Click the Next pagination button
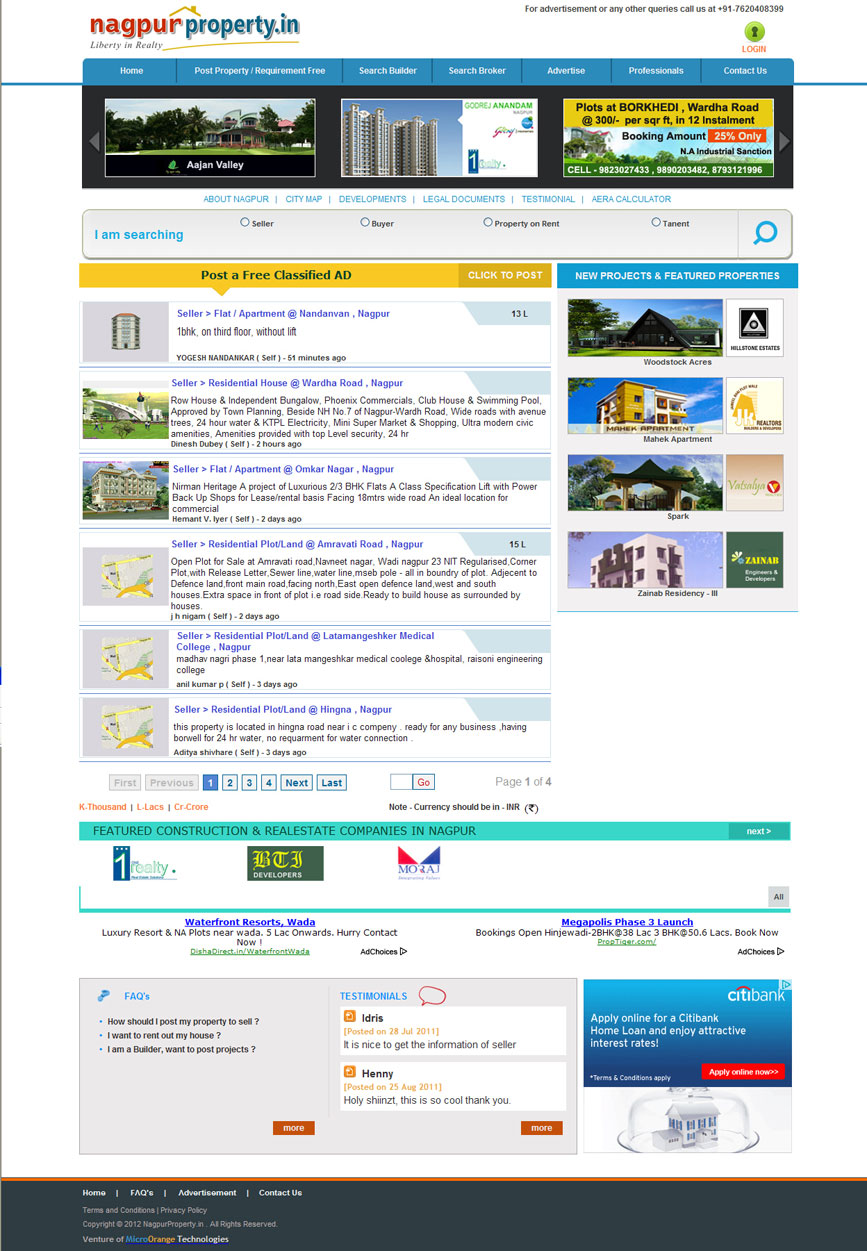Viewport: 867px width, 1251px height. (x=297, y=783)
